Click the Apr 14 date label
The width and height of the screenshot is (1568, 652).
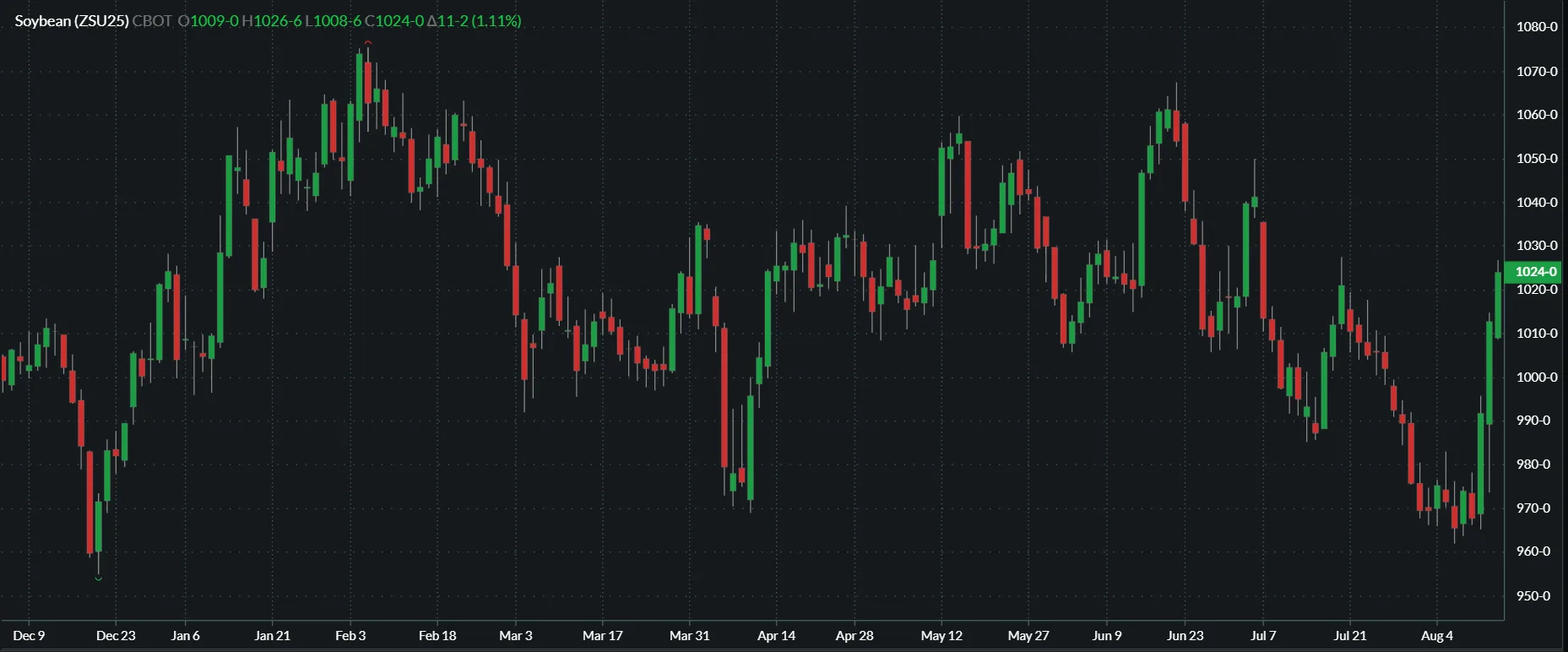click(x=776, y=636)
